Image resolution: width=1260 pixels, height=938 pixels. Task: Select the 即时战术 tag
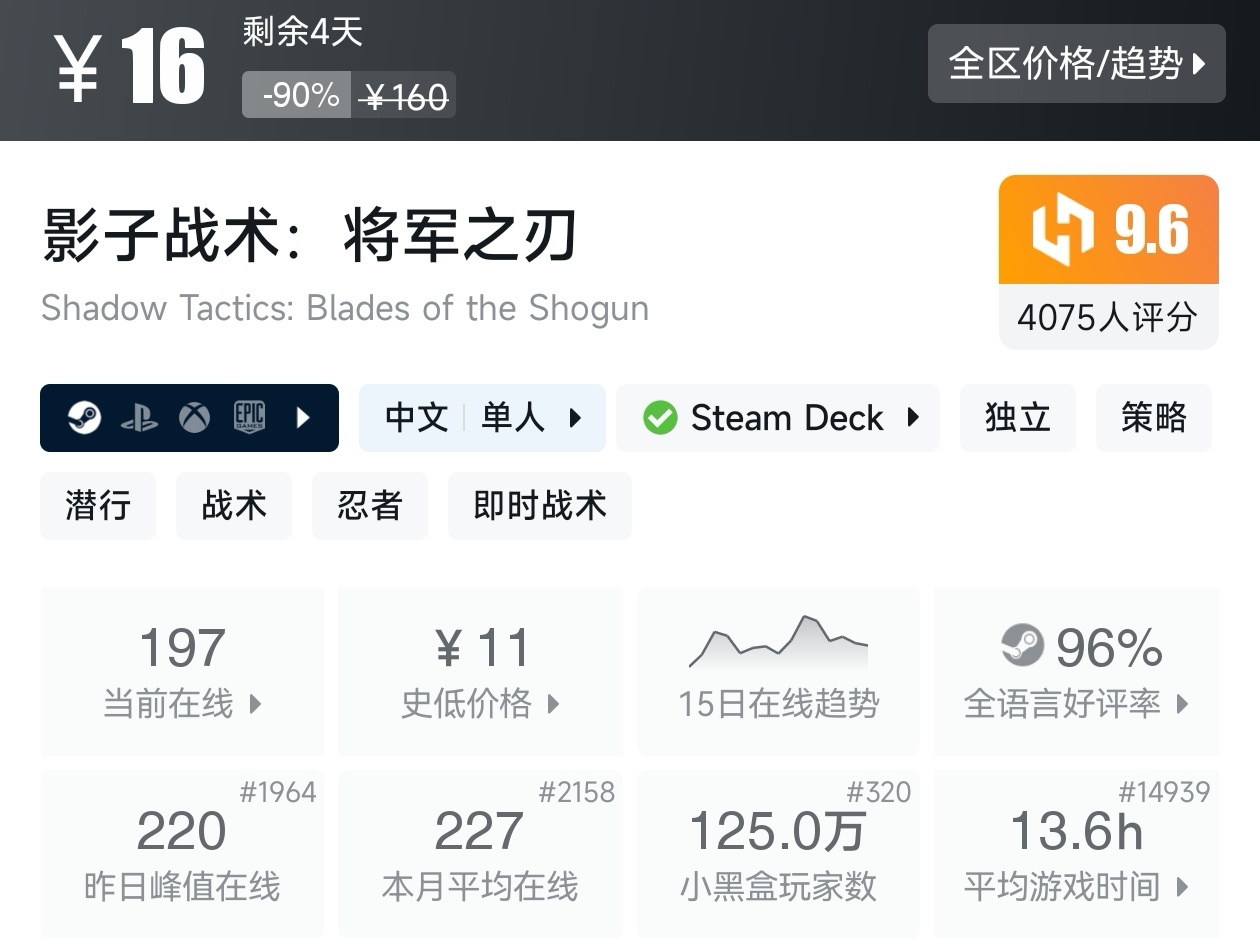pyautogui.click(x=539, y=506)
